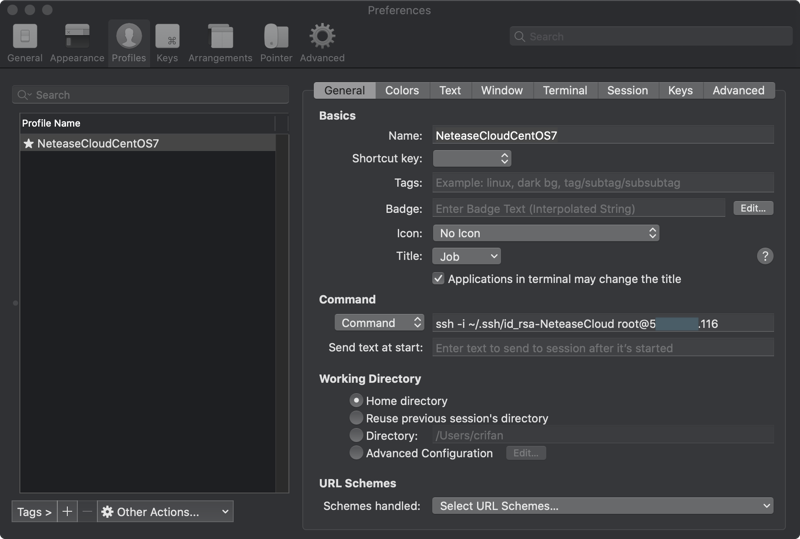Open the Keys preferences icon
The width and height of the screenshot is (800, 539).
[167, 42]
